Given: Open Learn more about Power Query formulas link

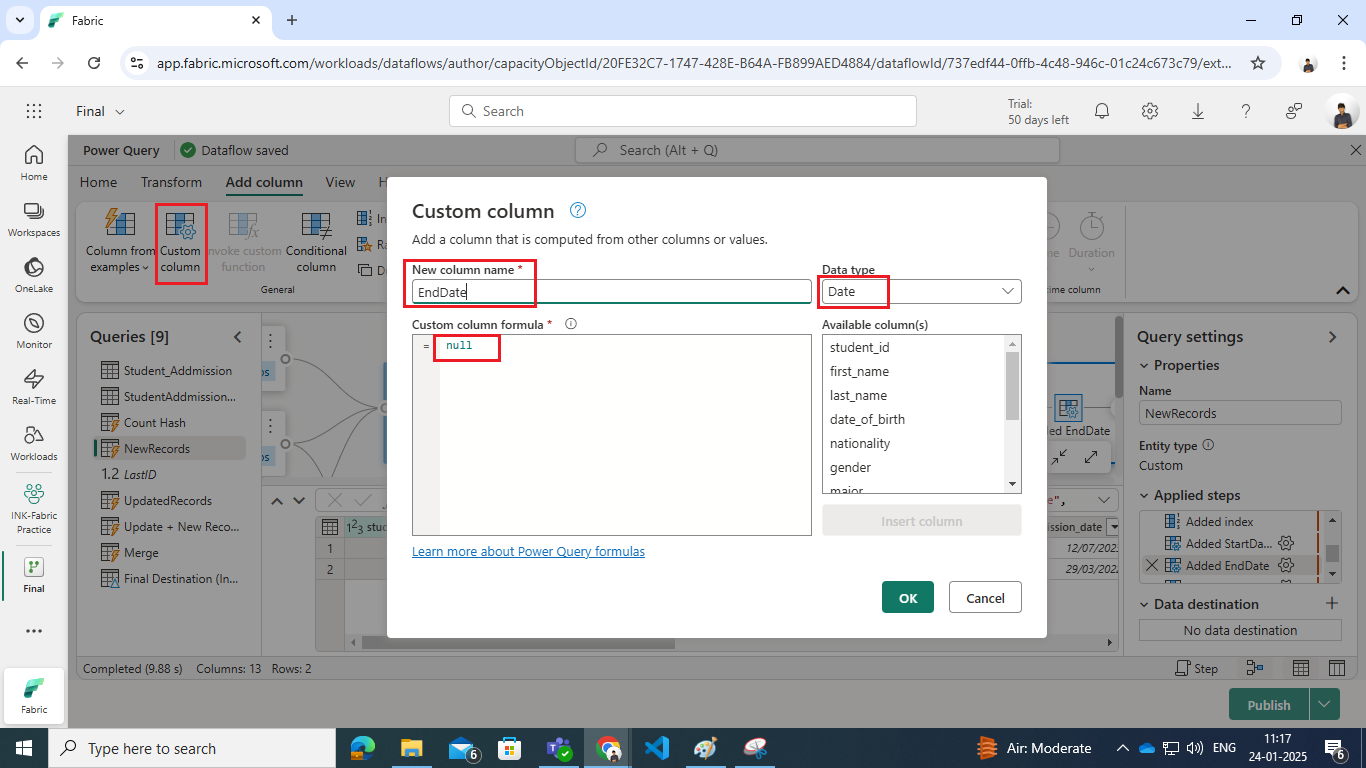Looking at the screenshot, I should pyautogui.click(x=528, y=551).
